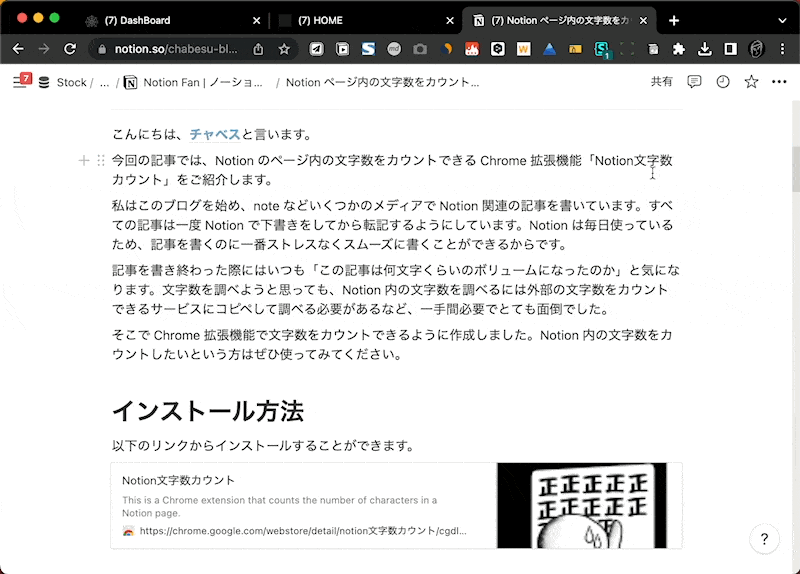
Task: Reload the current Notion page
Action: click(70, 49)
